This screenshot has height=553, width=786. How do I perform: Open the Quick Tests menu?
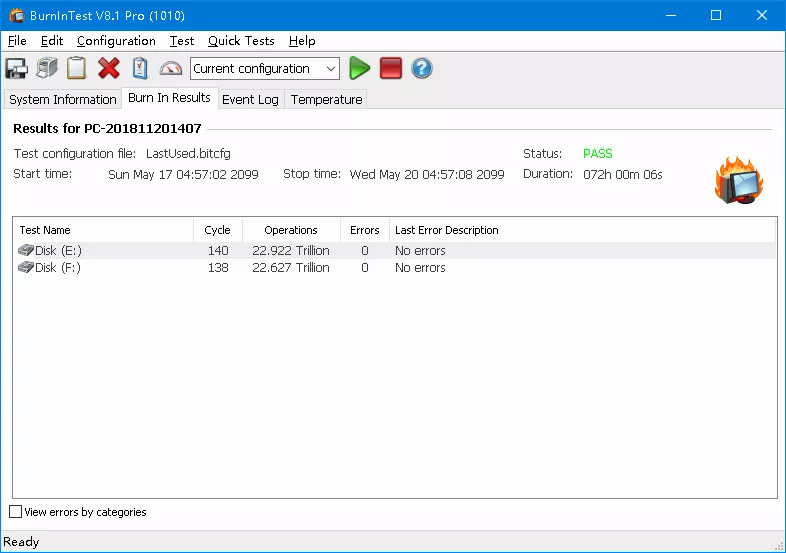pos(241,41)
